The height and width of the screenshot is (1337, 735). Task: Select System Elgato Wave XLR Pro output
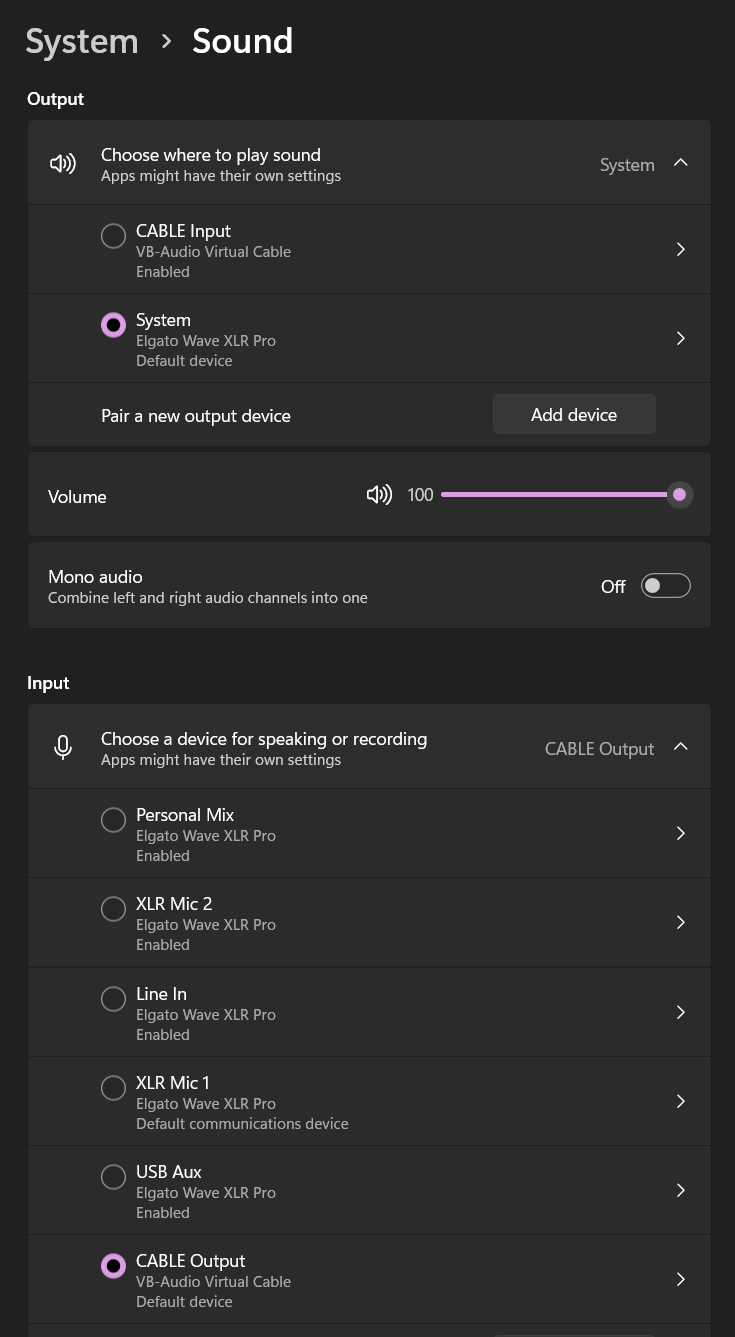(114, 325)
